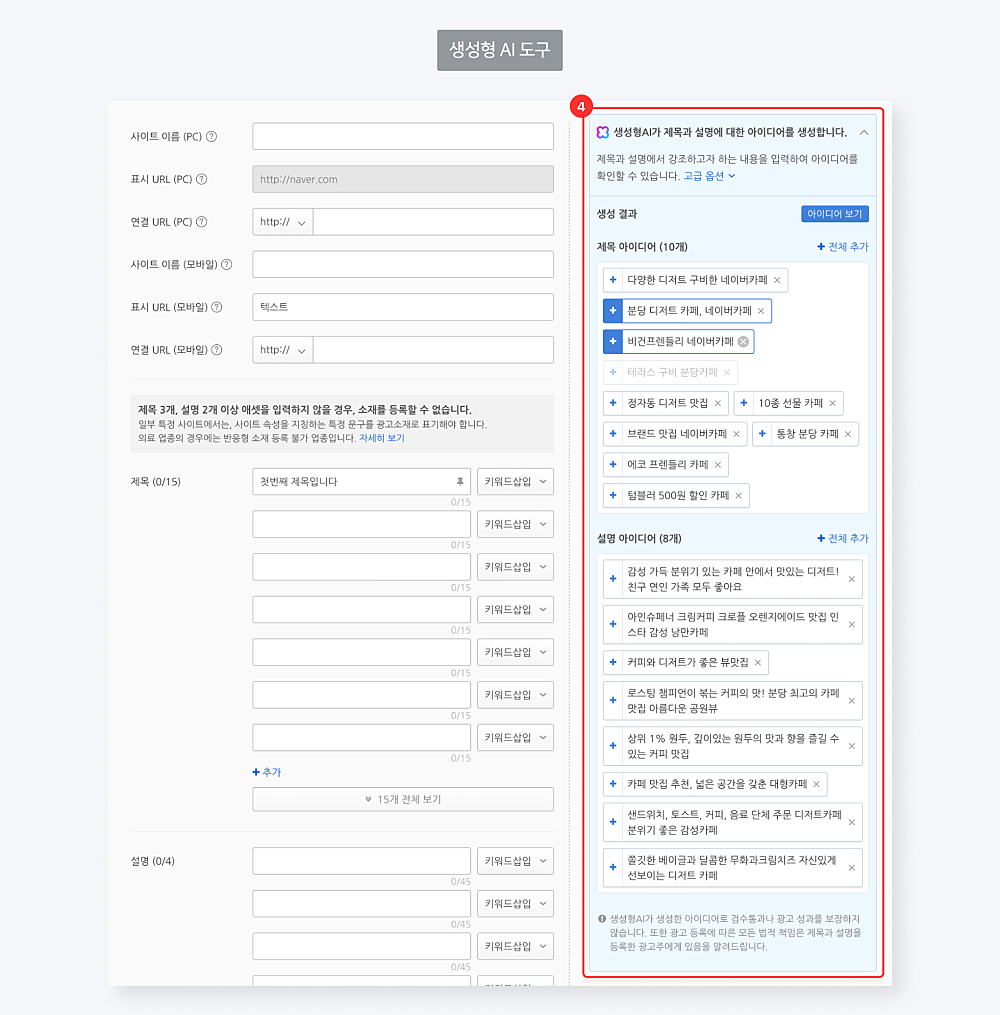The image size is (1000, 1015).
Task: Click the disabled 표시 URL (PC) field
Action: pos(403,179)
